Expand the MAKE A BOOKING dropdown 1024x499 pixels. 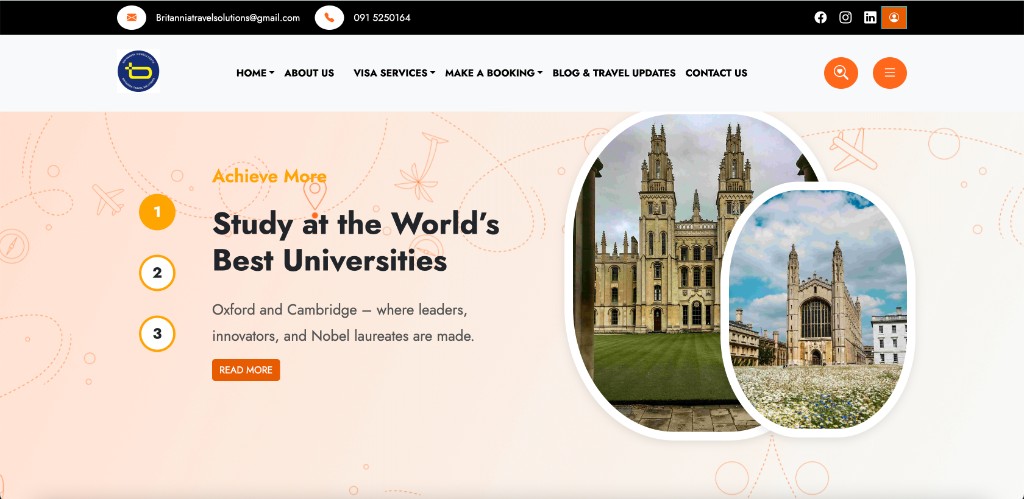(x=494, y=73)
